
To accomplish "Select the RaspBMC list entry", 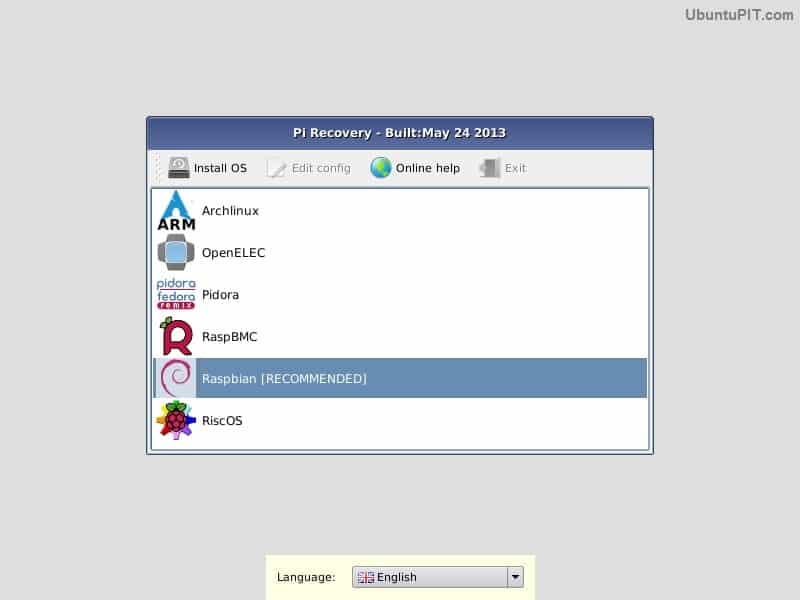I will coord(400,336).
